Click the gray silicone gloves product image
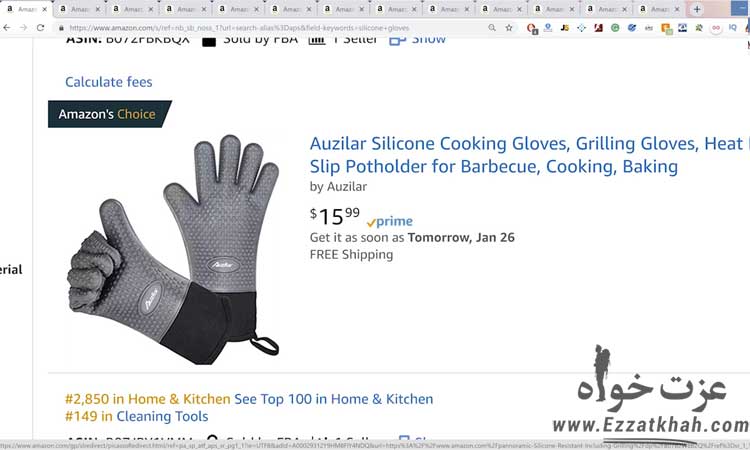Screen dimensions: 750x450 (174, 249)
